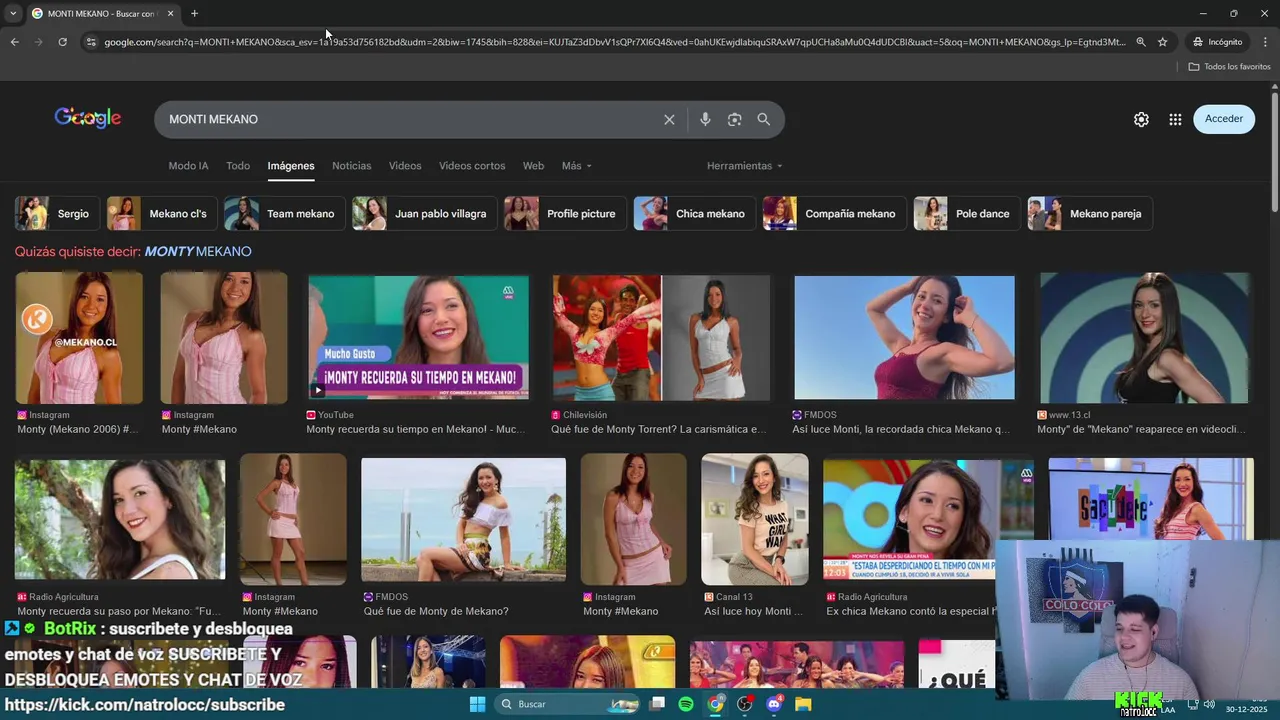Click the taskbar Buscar search box
The image size is (1280, 720).
click(566, 704)
